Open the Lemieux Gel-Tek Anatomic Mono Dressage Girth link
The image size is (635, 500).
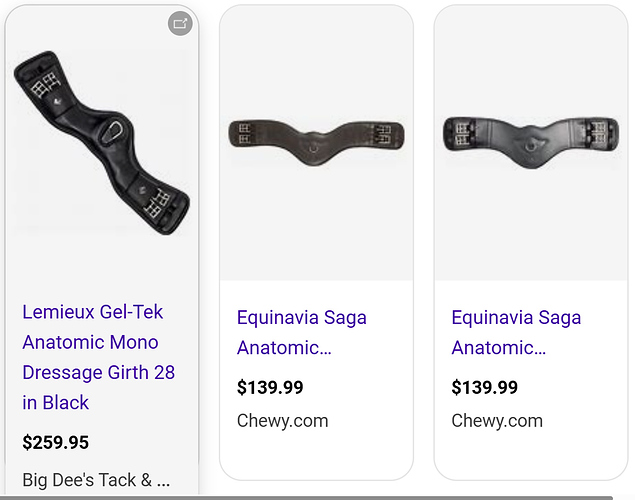tap(98, 357)
